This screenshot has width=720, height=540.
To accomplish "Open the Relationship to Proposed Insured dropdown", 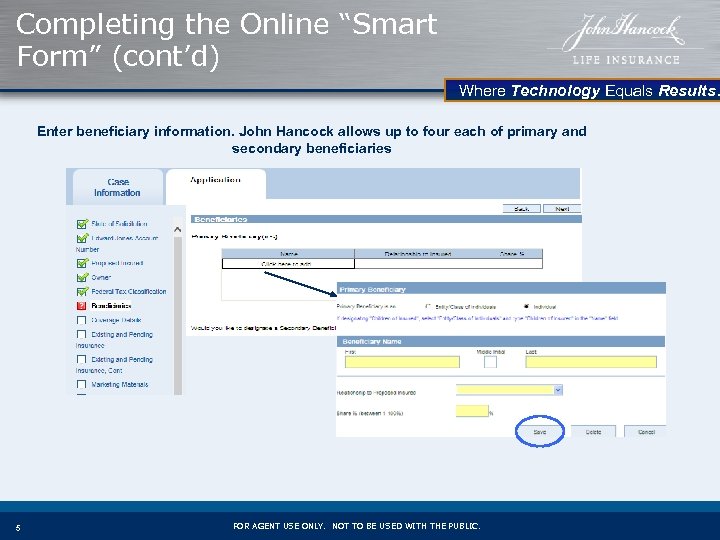I will pos(509,390).
